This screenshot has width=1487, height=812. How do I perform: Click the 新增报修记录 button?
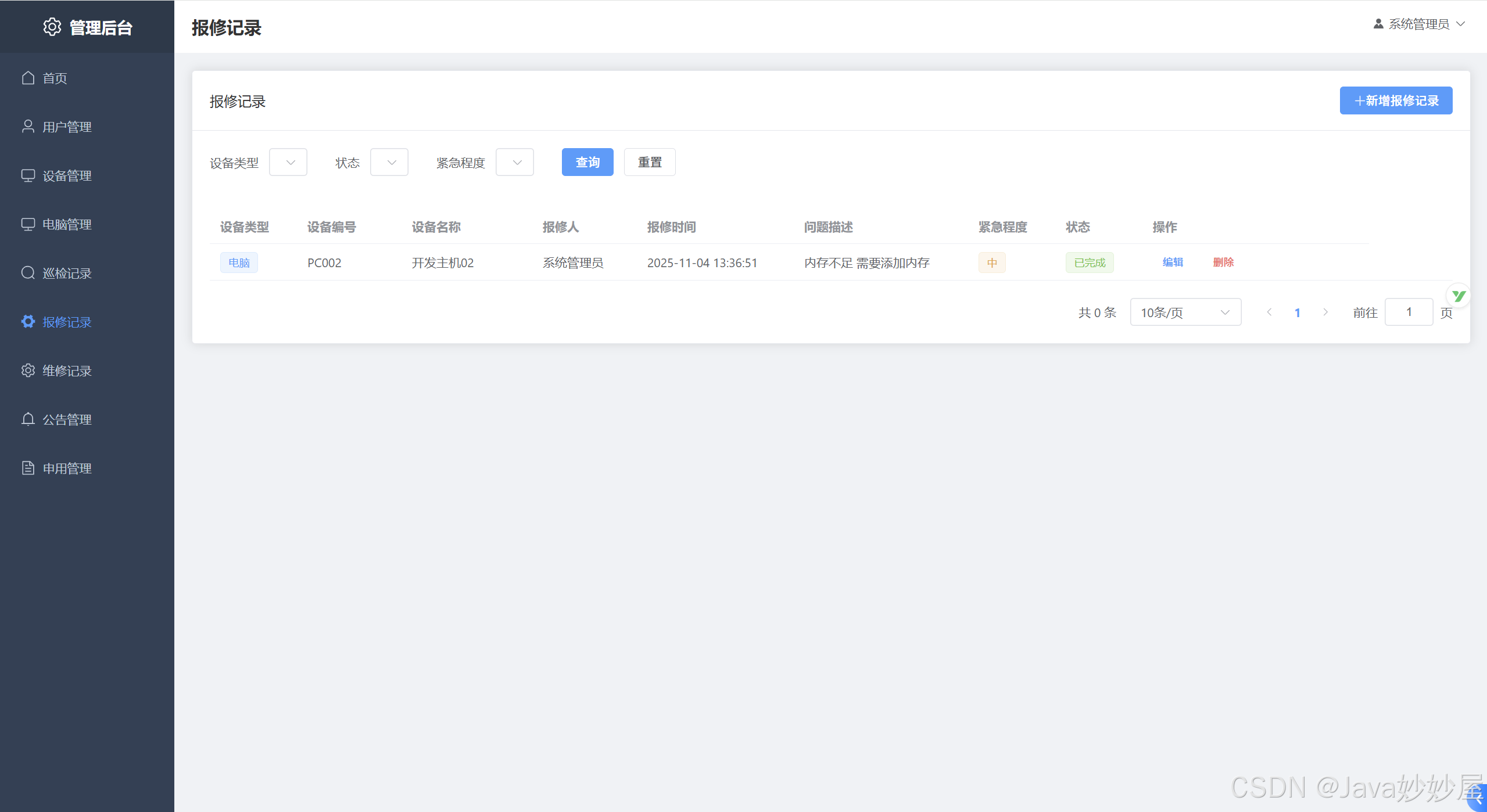point(1396,100)
